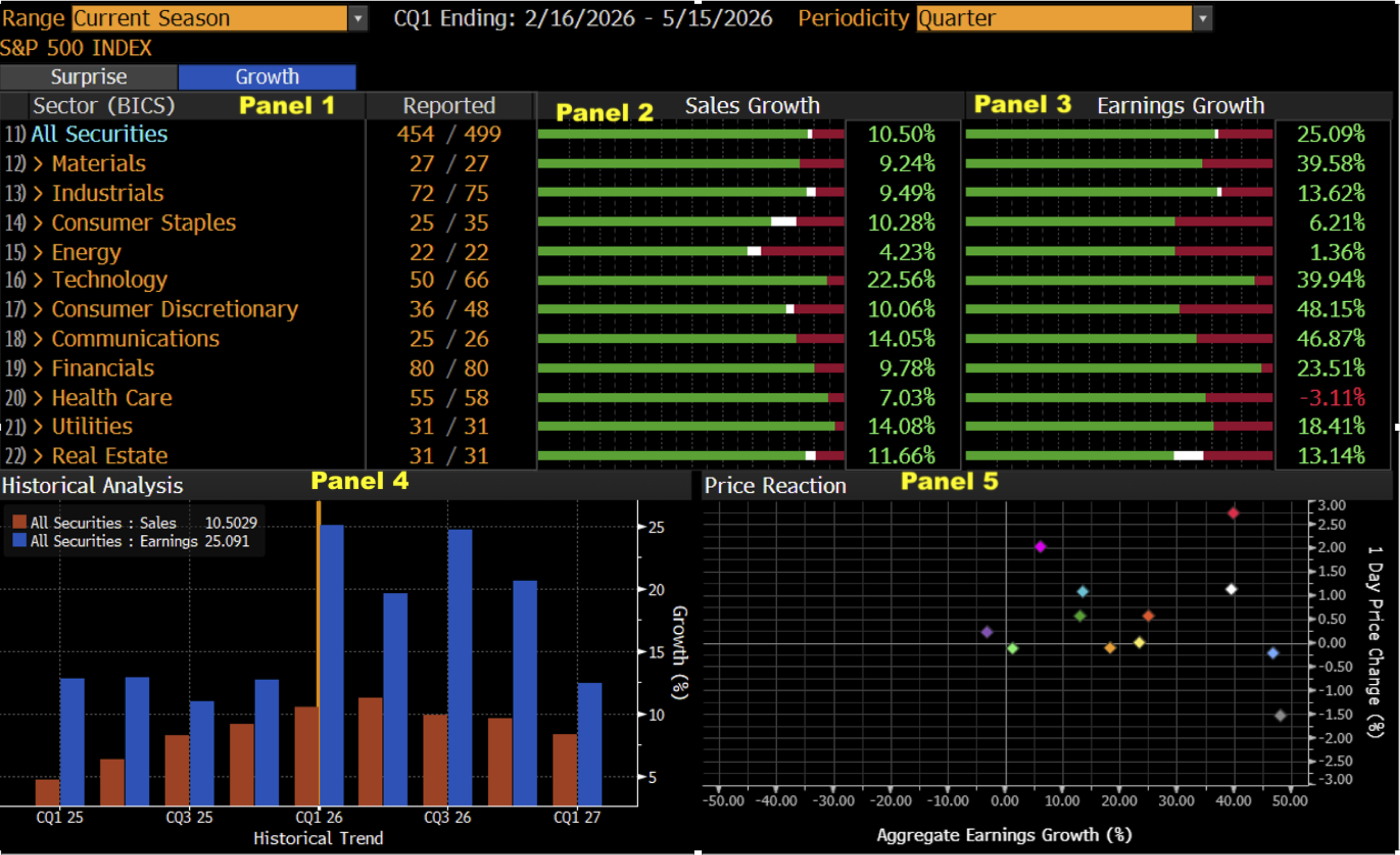Switch to the Surprise tab
1400x855 pixels.
pos(88,77)
